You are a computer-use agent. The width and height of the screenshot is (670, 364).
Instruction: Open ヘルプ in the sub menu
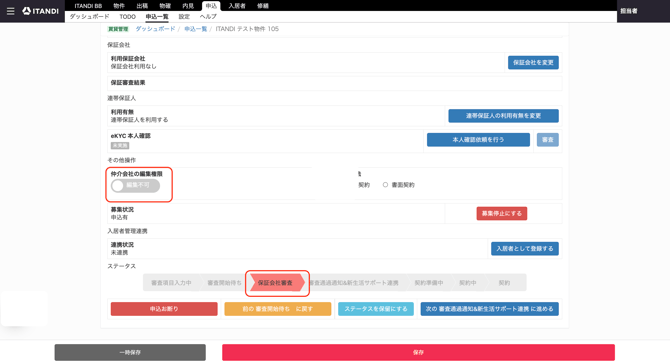pyautogui.click(x=208, y=17)
